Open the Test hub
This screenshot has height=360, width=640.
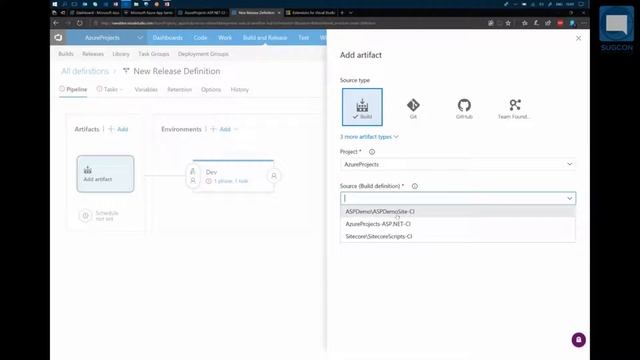304,38
